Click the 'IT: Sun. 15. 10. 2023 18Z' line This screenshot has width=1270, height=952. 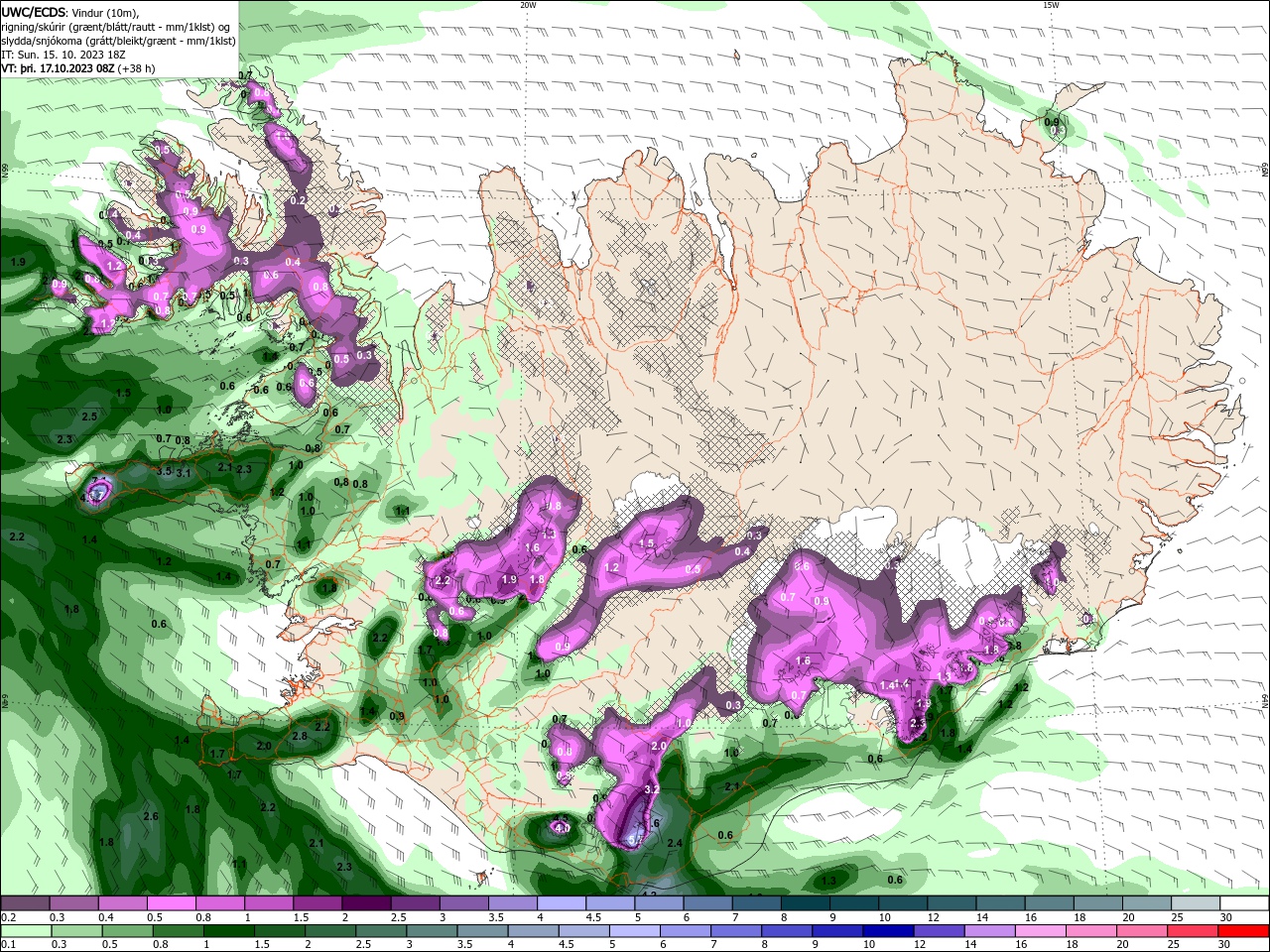(x=63, y=55)
